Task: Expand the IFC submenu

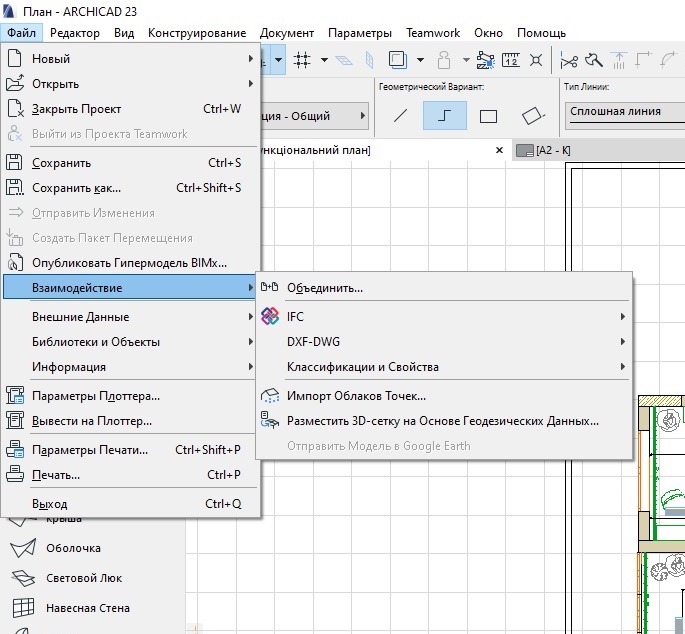Action: pyautogui.click(x=444, y=316)
